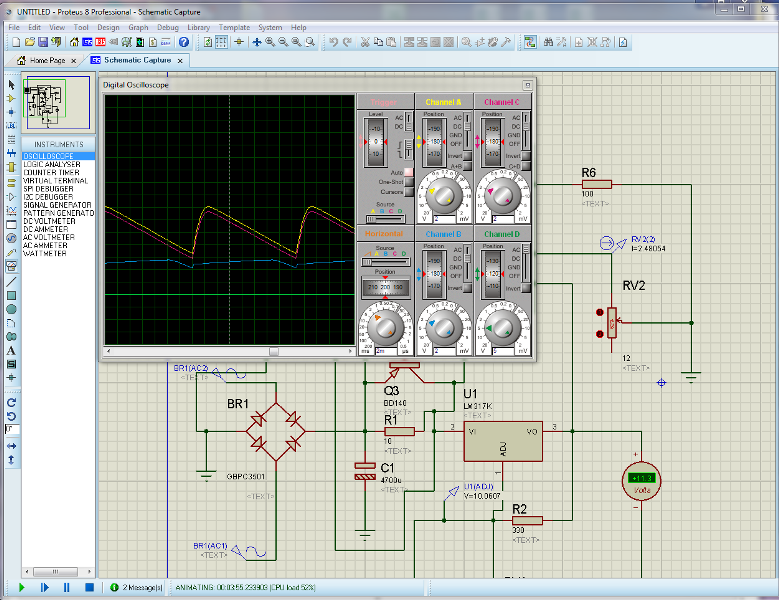Click the undo arrow icon

coord(333,42)
